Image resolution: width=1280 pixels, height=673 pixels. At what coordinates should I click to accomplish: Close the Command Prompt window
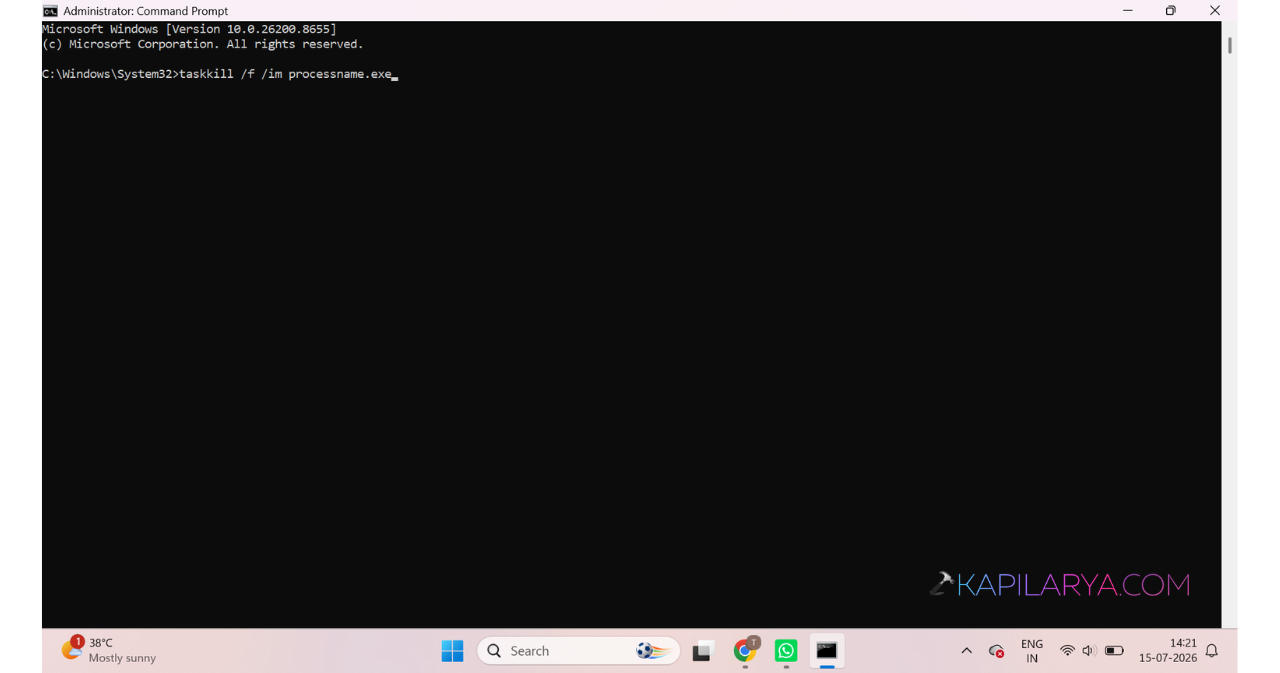click(x=1215, y=11)
